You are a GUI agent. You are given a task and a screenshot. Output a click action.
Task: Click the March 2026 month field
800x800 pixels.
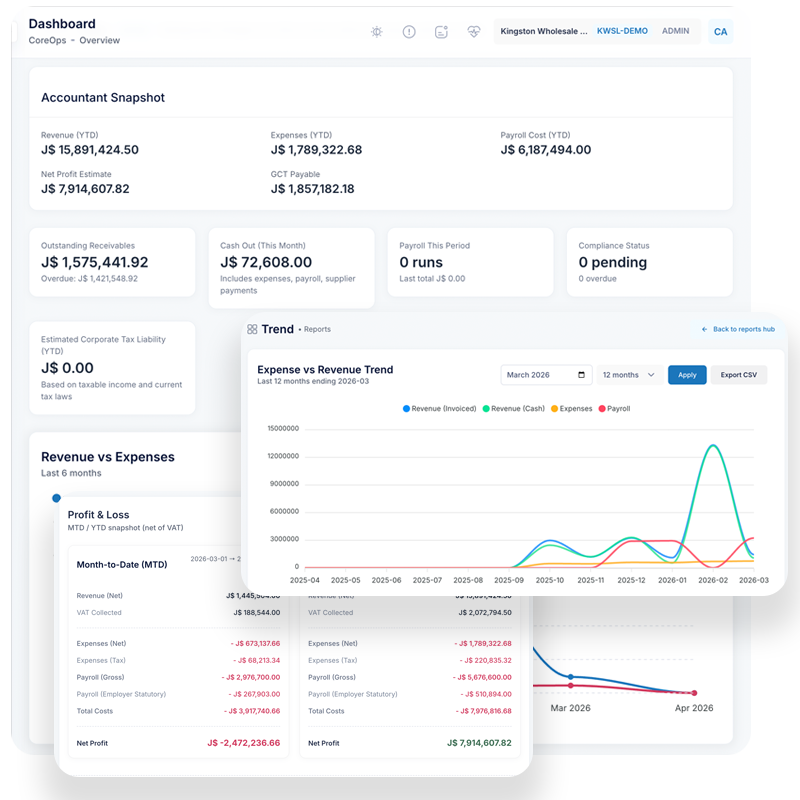click(x=546, y=375)
